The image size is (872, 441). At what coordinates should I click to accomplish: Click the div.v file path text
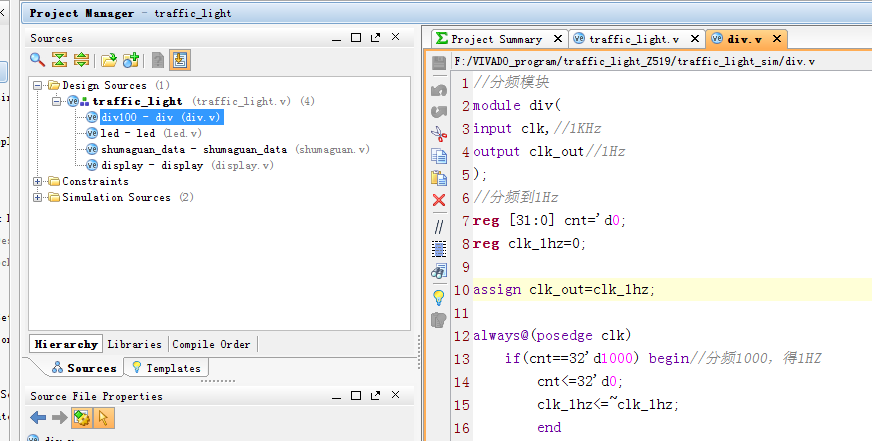pos(635,61)
